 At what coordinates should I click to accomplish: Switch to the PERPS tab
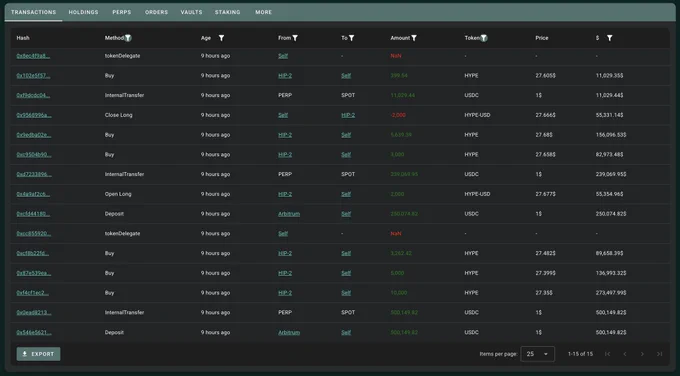tap(121, 12)
